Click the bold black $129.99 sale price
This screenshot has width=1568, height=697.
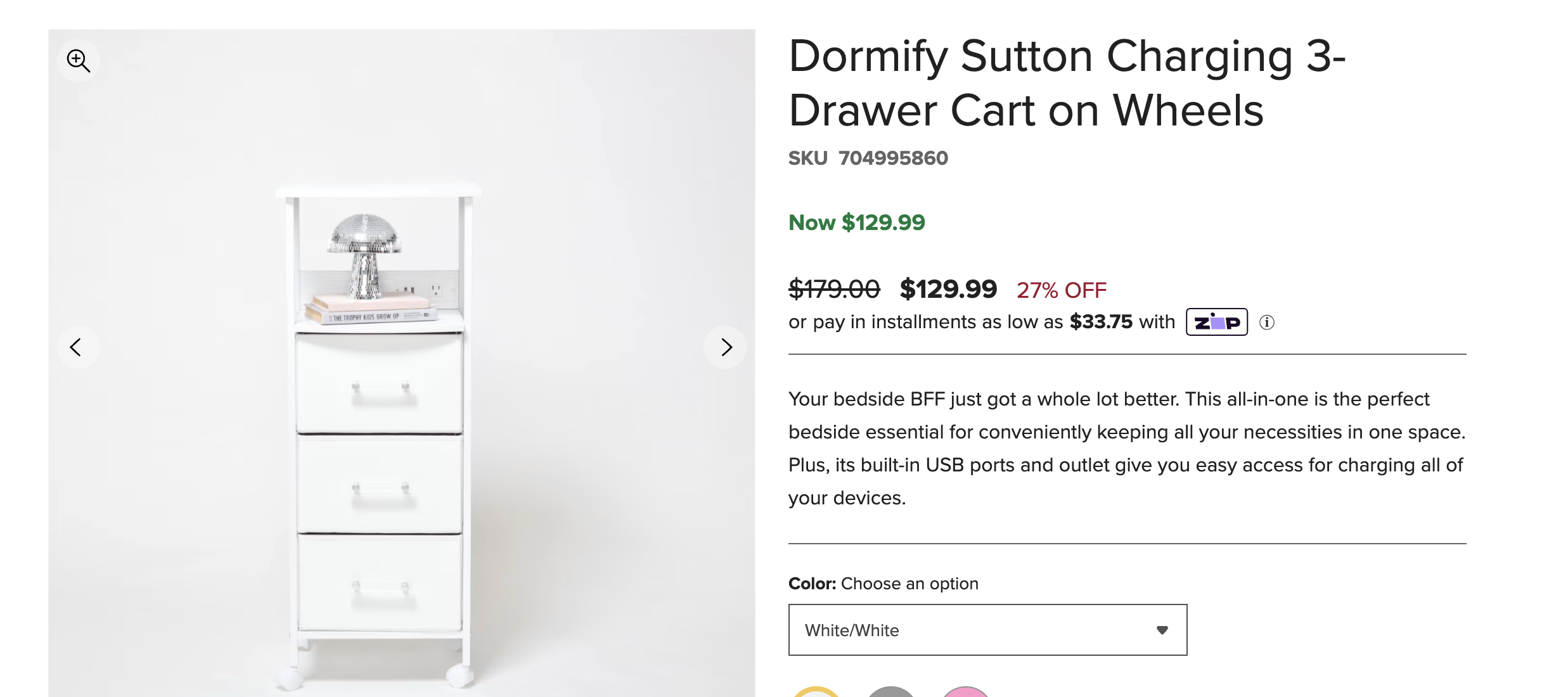click(x=948, y=290)
